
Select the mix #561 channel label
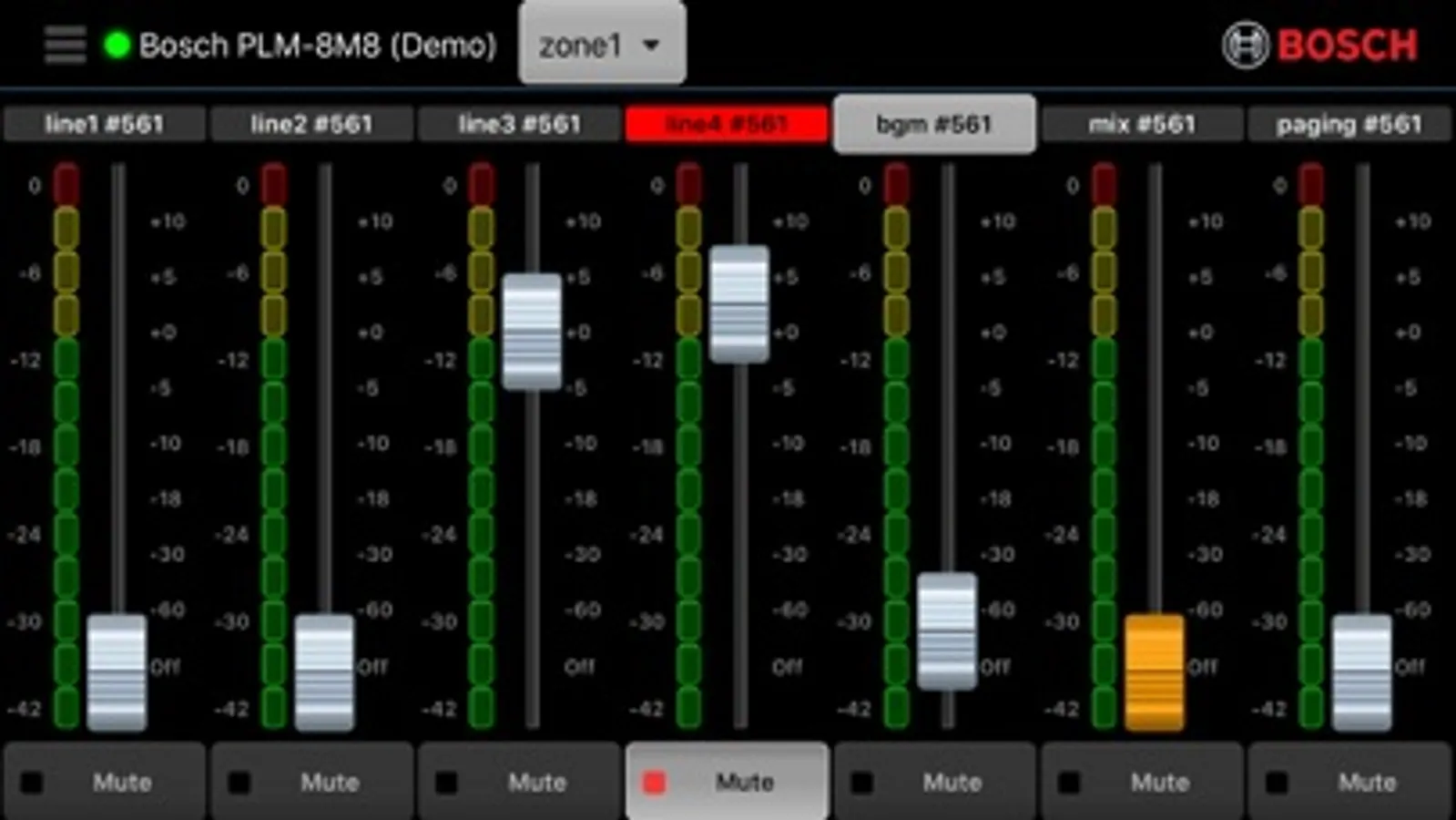[1142, 124]
